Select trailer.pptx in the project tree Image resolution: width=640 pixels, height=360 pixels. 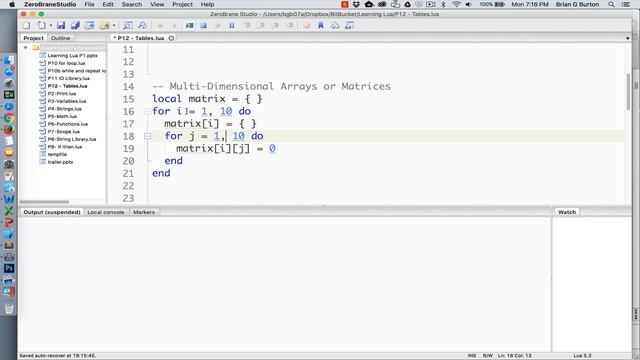60,162
